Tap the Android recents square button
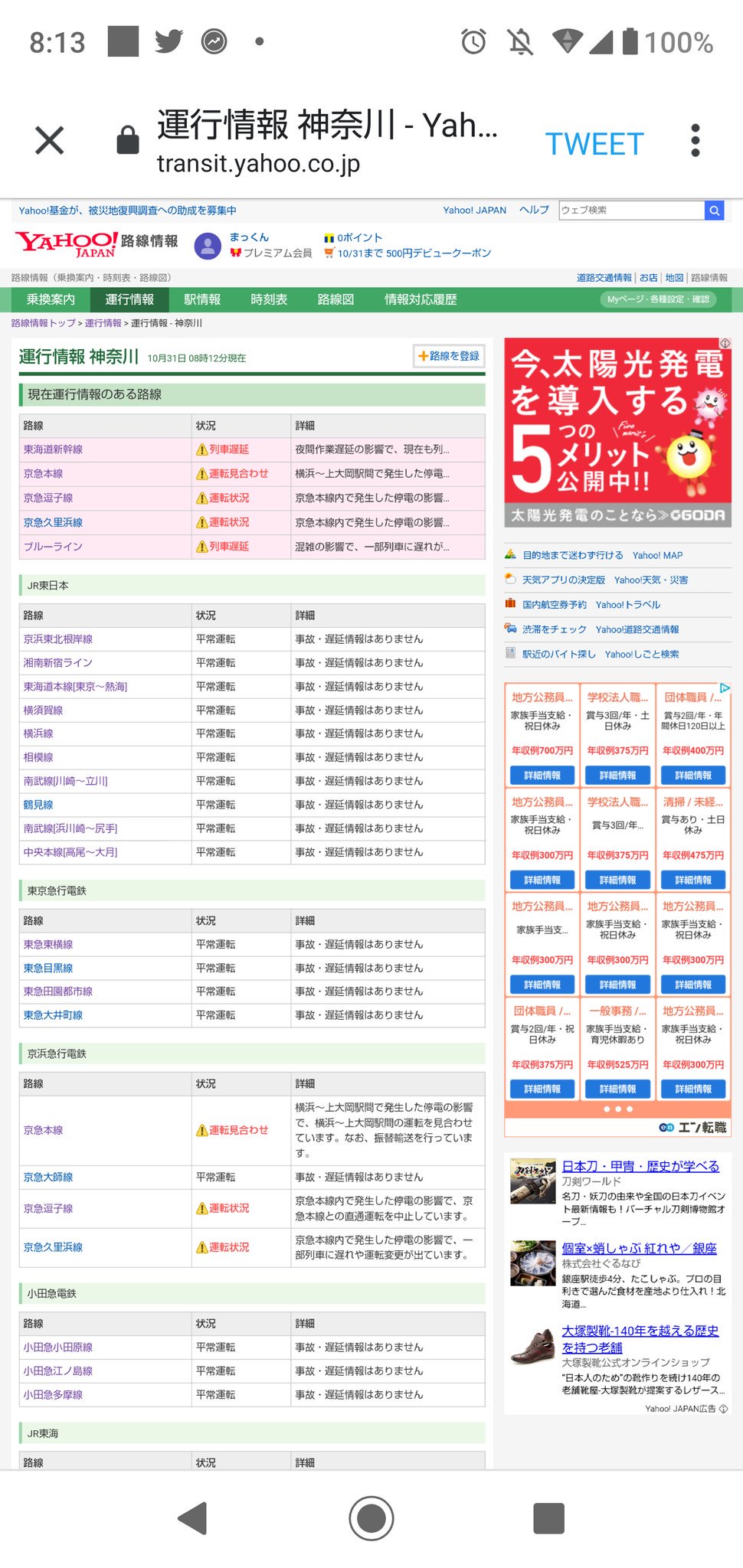The width and height of the screenshot is (743, 1568). [549, 1518]
